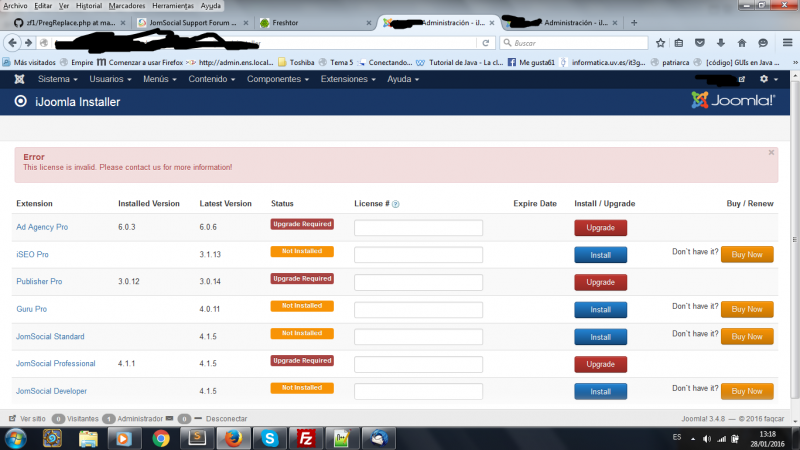Open the Historial menu

tap(89, 6)
